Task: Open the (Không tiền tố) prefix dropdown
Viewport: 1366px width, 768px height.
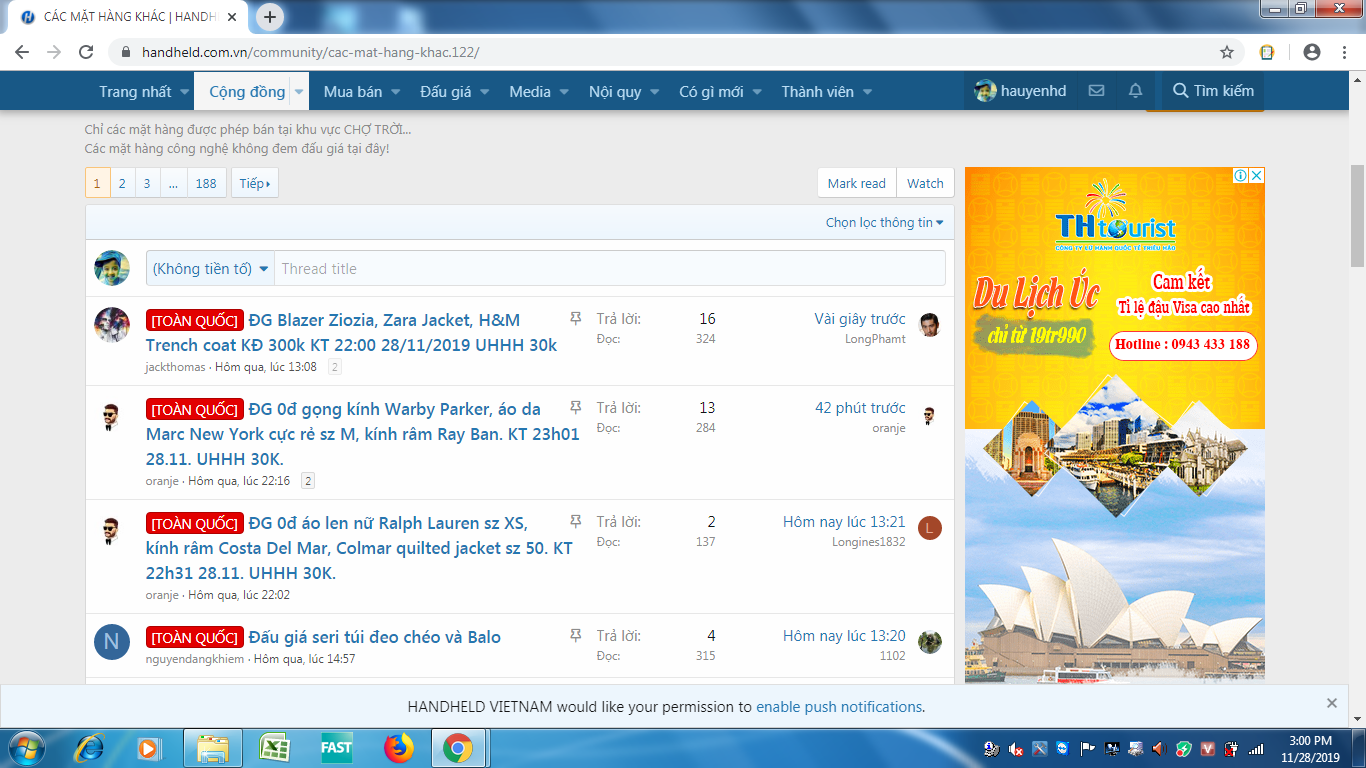Action: [211, 269]
